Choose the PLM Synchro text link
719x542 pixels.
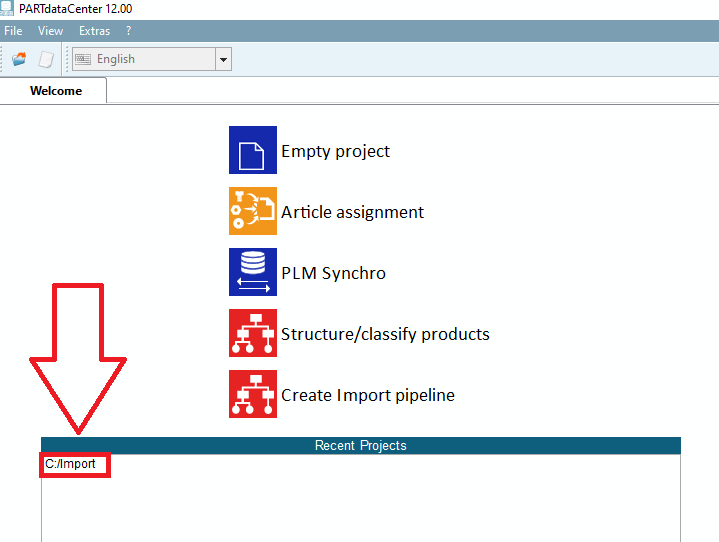pyautogui.click(x=333, y=273)
